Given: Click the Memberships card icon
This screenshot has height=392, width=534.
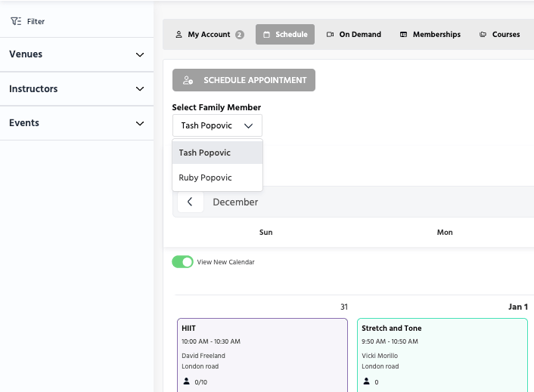Looking at the screenshot, I should click(403, 34).
